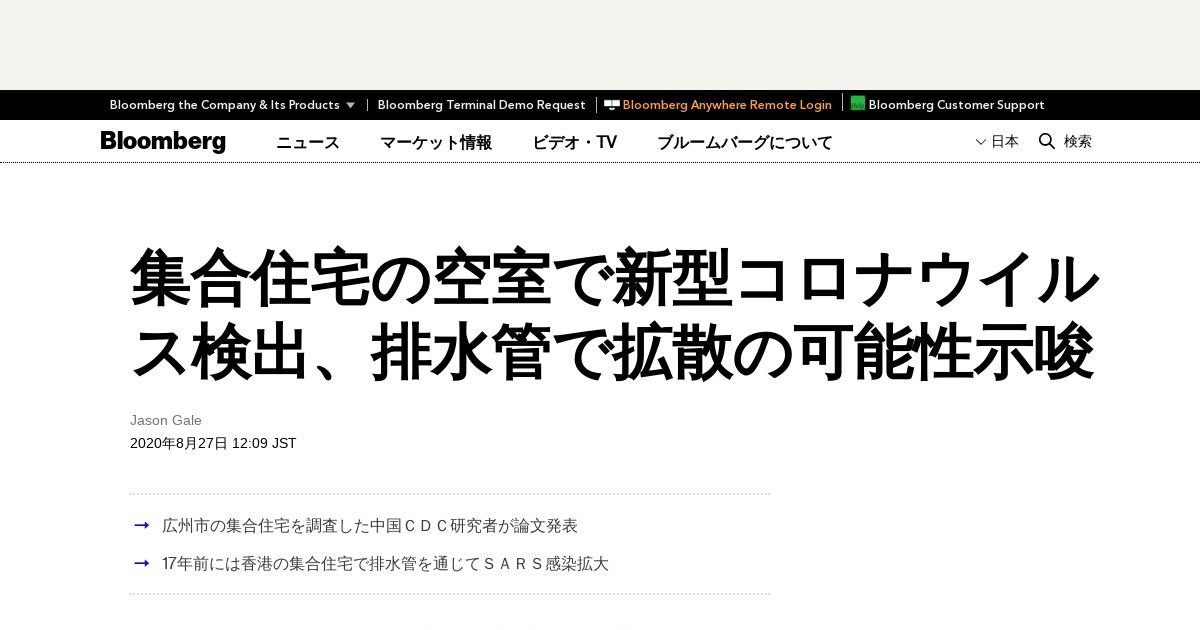Open Bloomberg Anywhere Remote Login link

pyautogui.click(x=727, y=105)
